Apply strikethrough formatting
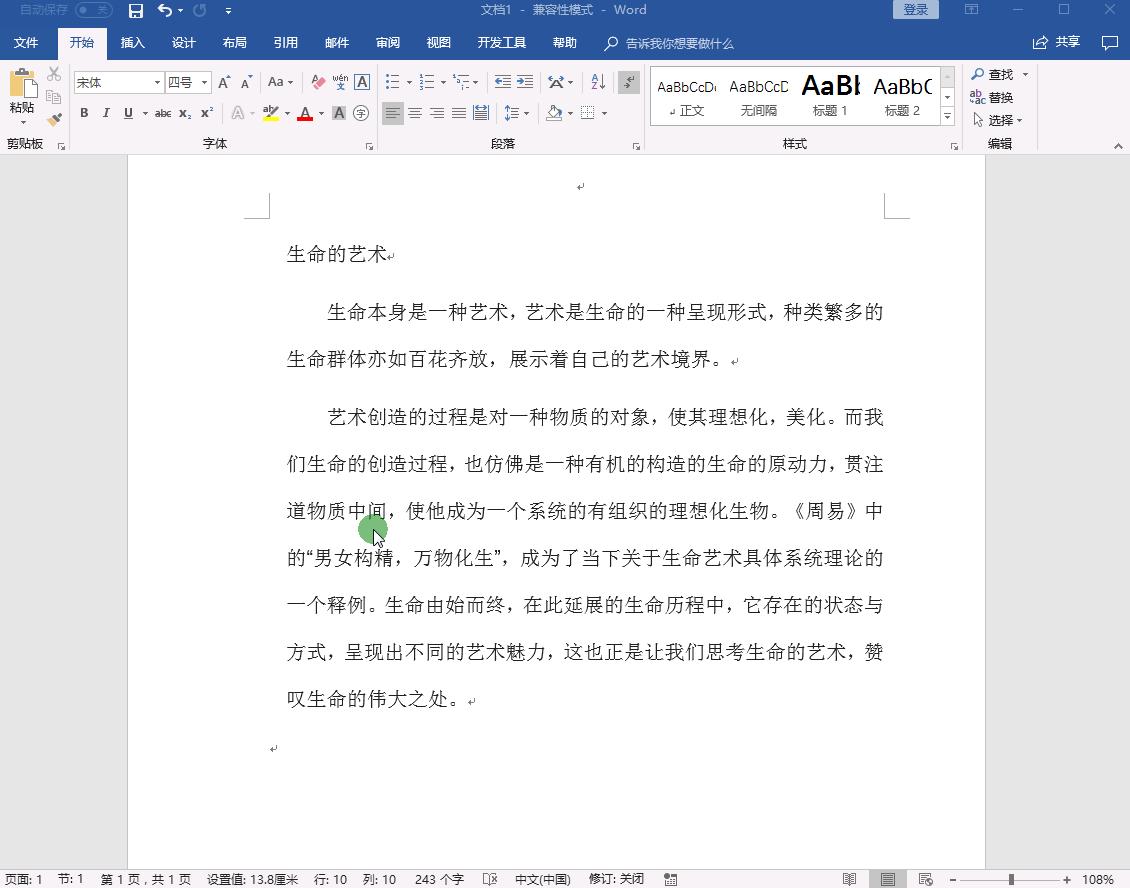1130x888 pixels. click(163, 114)
